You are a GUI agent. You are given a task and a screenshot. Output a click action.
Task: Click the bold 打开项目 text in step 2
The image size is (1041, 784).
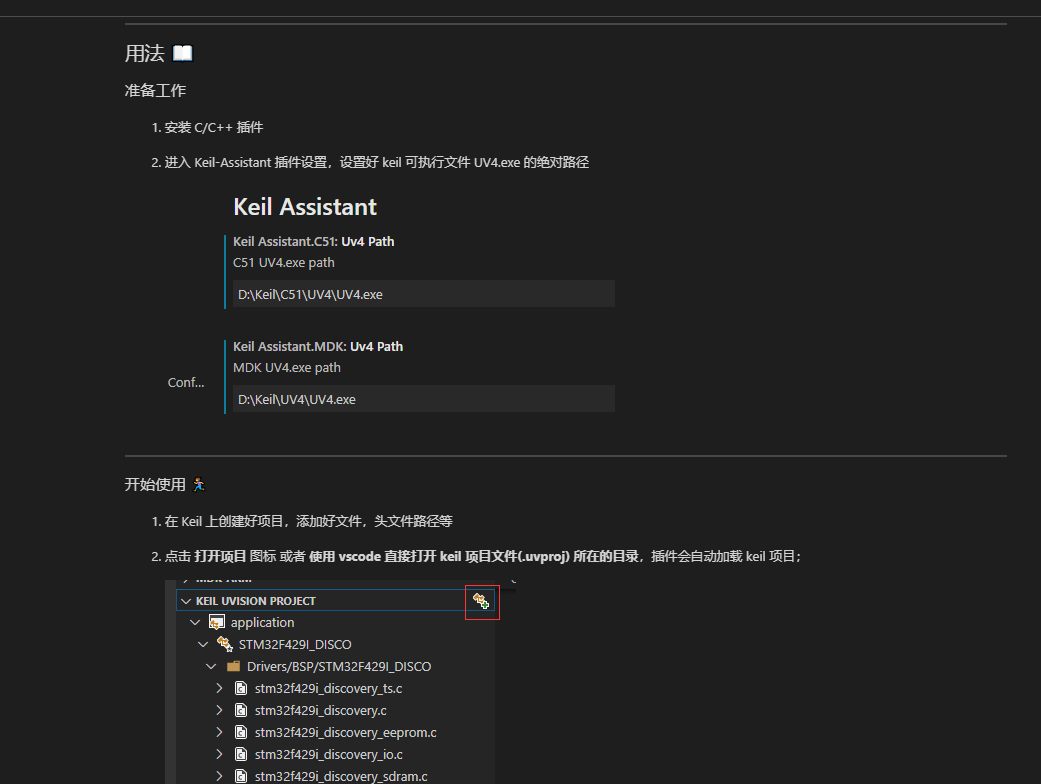tap(220, 556)
